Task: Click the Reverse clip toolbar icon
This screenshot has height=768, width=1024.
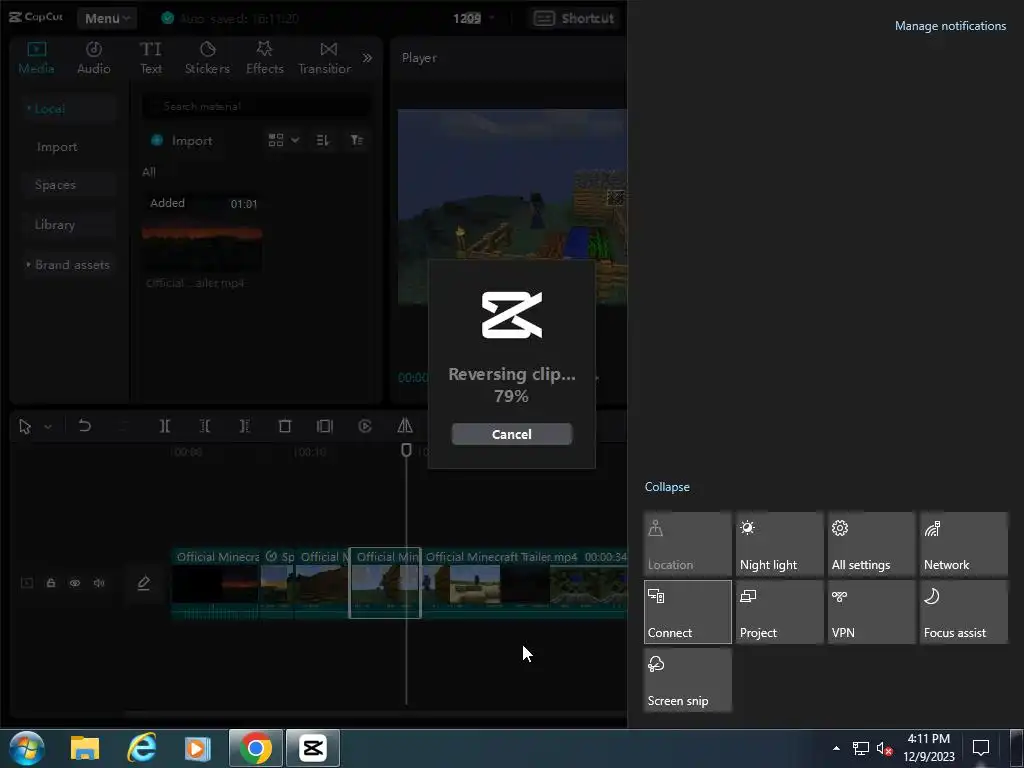Action: click(365, 426)
